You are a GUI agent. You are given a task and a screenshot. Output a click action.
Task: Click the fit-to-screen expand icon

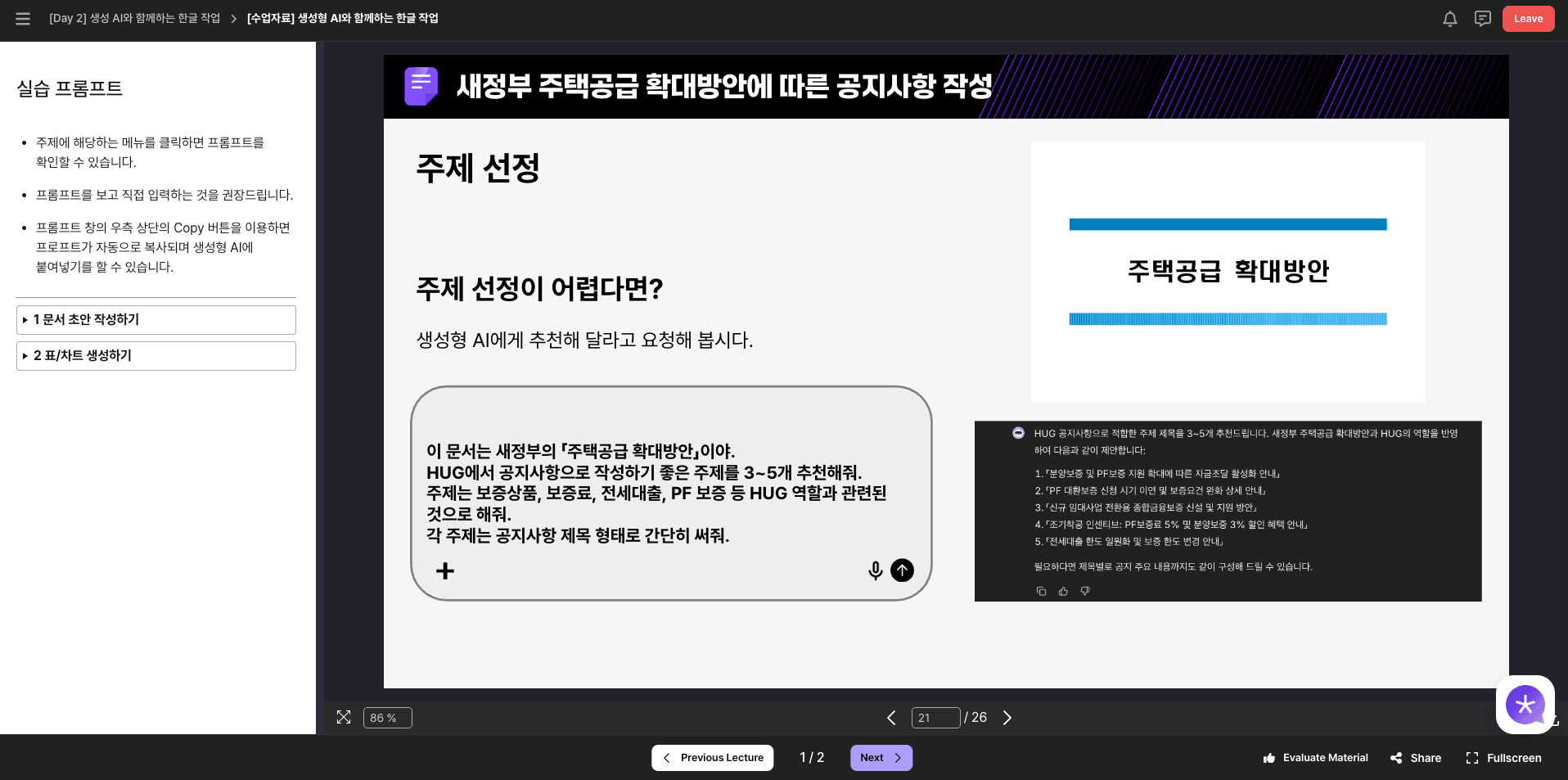pyautogui.click(x=344, y=718)
